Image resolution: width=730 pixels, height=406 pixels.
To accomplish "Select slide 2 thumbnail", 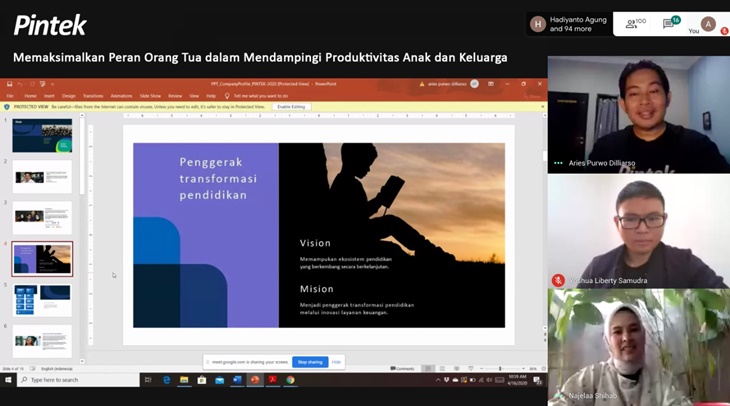I will click(x=42, y=176).
